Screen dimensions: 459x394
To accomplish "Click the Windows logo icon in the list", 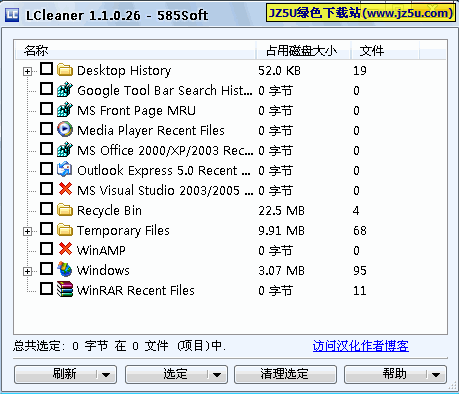I will click(x=65, y=269).
